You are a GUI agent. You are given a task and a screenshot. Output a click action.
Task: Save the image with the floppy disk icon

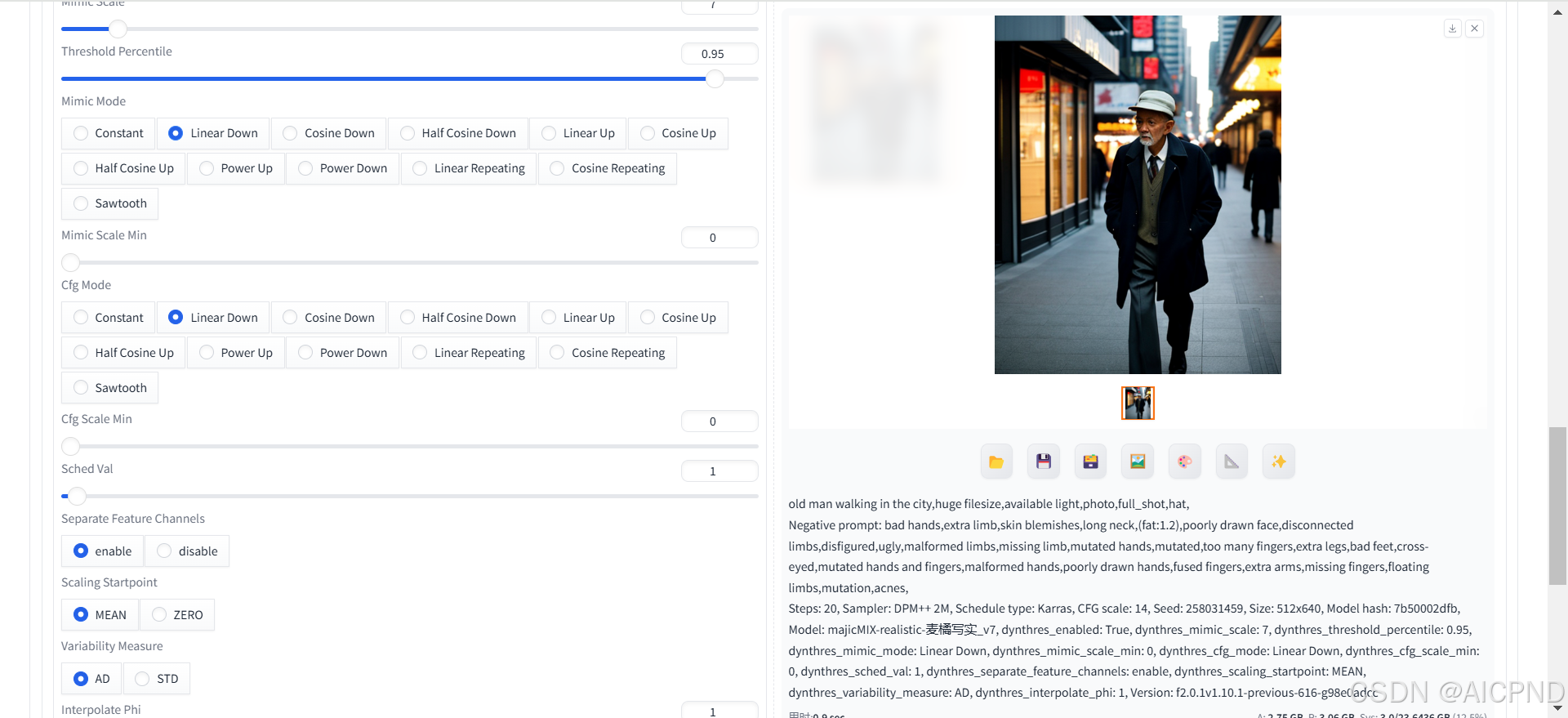(x=1044, y=462)
